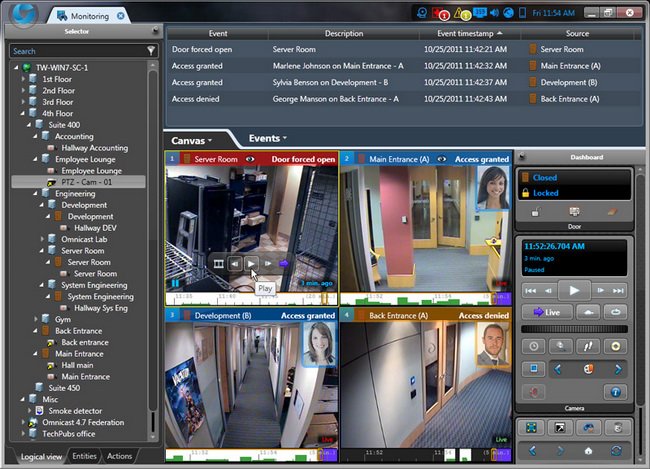Click the filter funnel icon in Search box
Image resolution: width=650 pixels, height=469 pixels.
151,51
